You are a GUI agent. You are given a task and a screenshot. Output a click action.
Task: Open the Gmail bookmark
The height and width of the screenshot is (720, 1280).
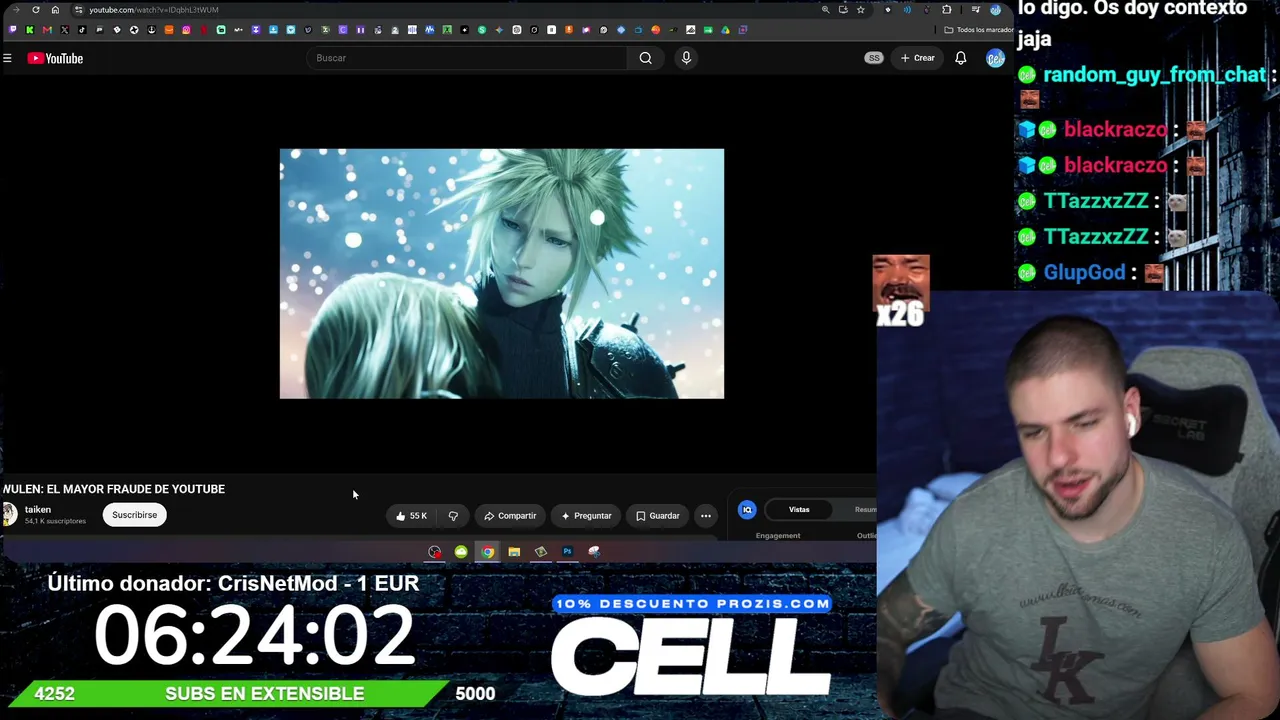[47, 30]
